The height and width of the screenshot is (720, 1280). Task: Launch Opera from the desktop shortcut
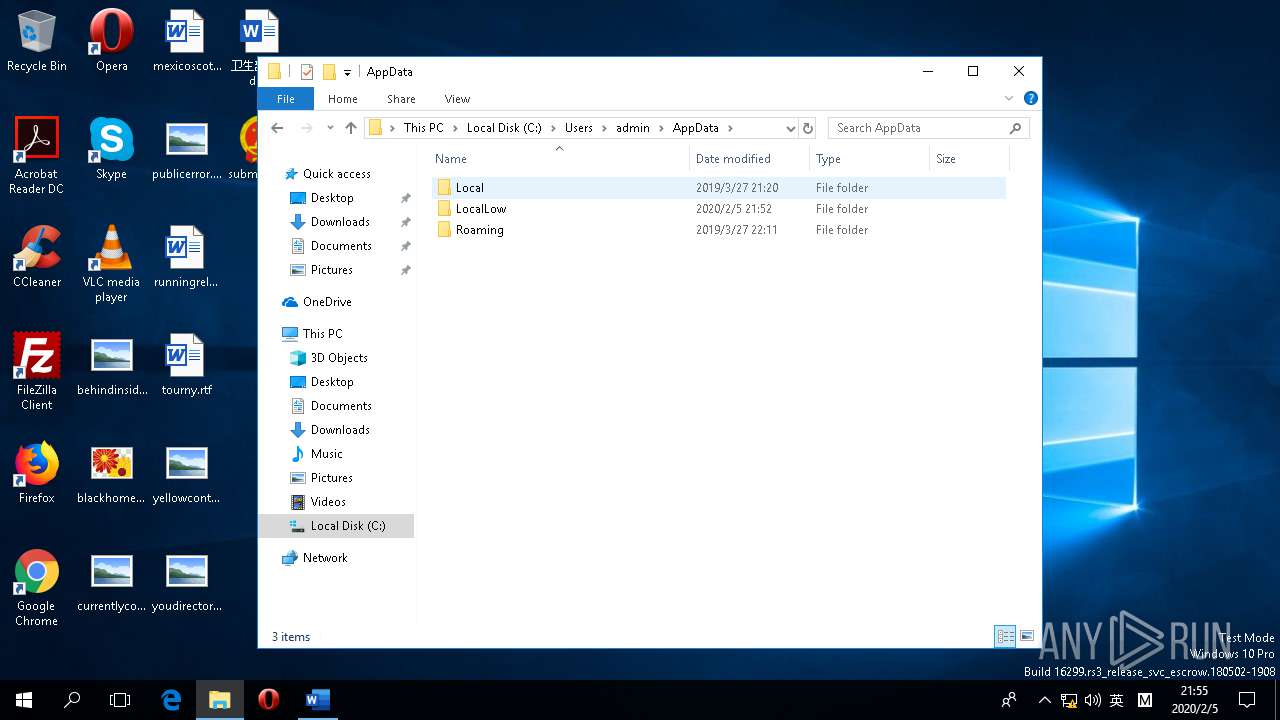[x=111, y=42]
